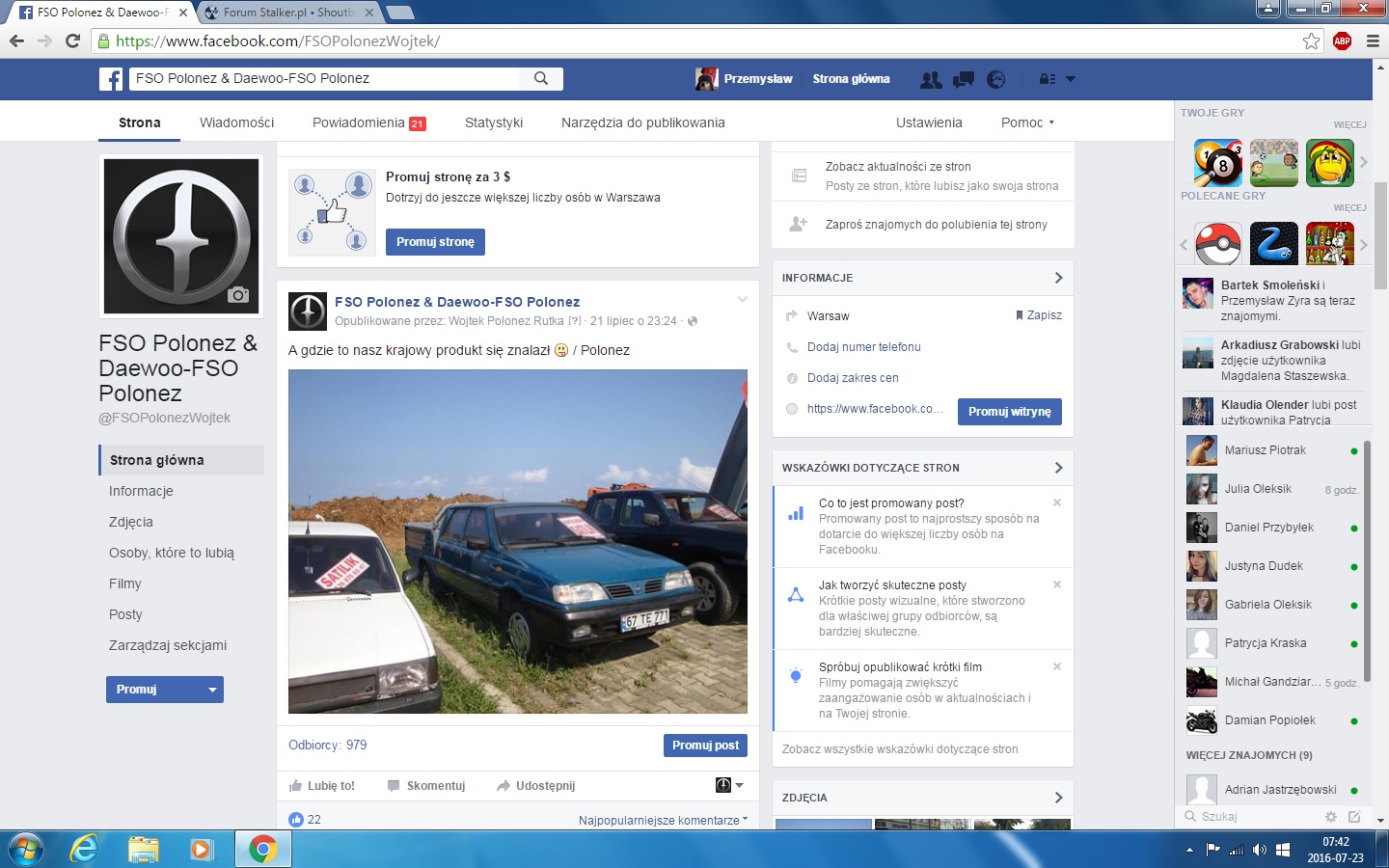Open the Pokeball game icon
Image resolution: width=1389 pixels, height=868 pixels.
pyautogui.click(x=1218, y=244)
